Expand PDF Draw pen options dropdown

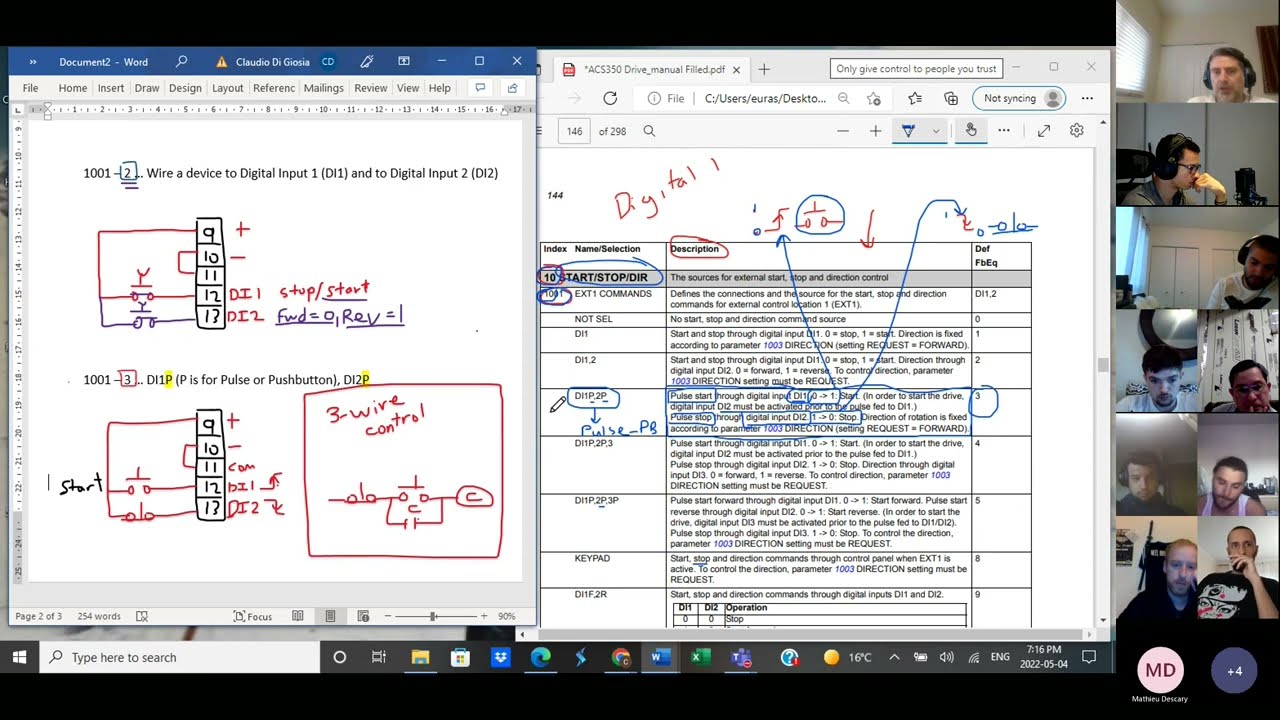pos(936,131)
